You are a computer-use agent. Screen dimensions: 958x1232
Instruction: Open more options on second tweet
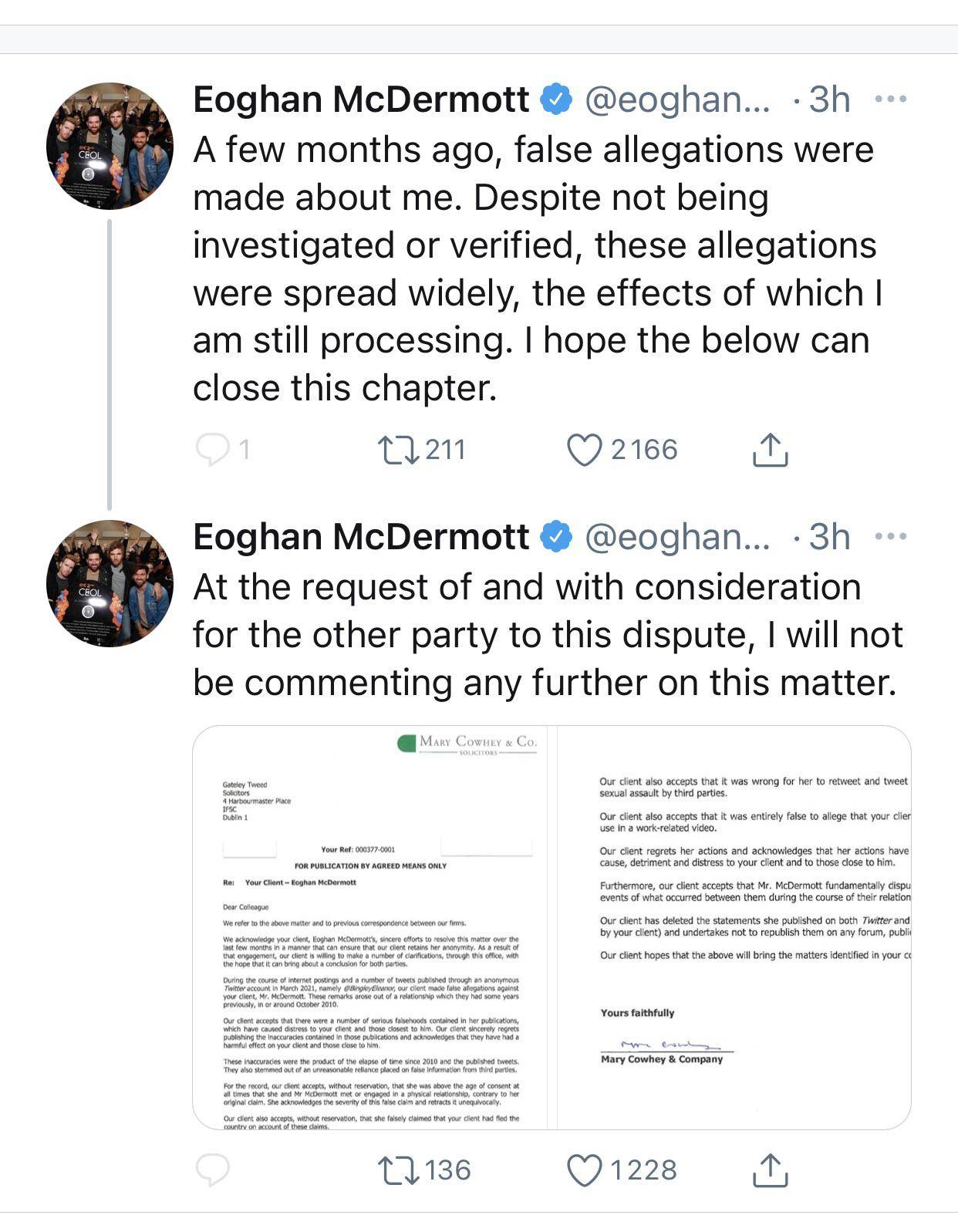pos(891,536)
